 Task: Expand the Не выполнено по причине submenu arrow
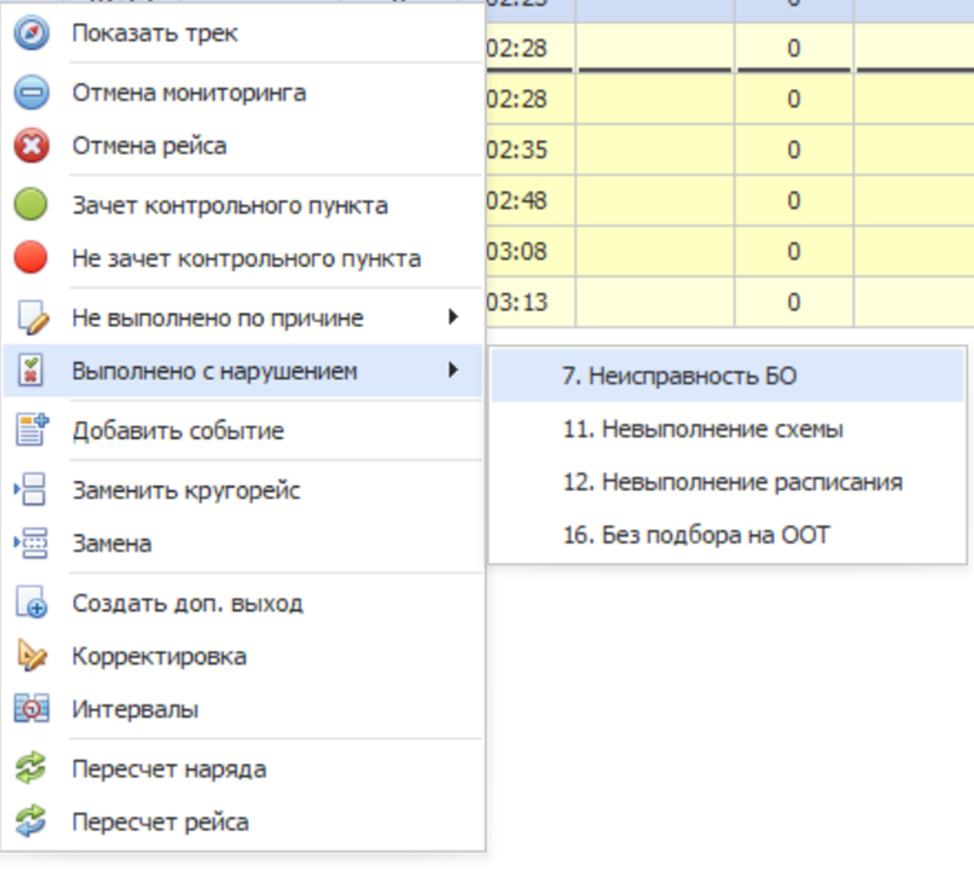click(x=453, y=318)
